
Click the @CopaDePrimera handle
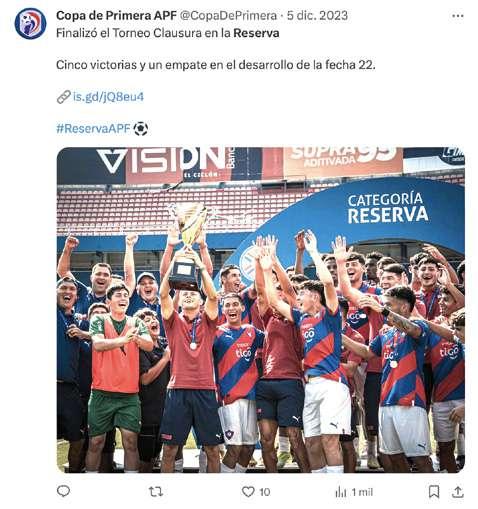[x=228, y=15]
